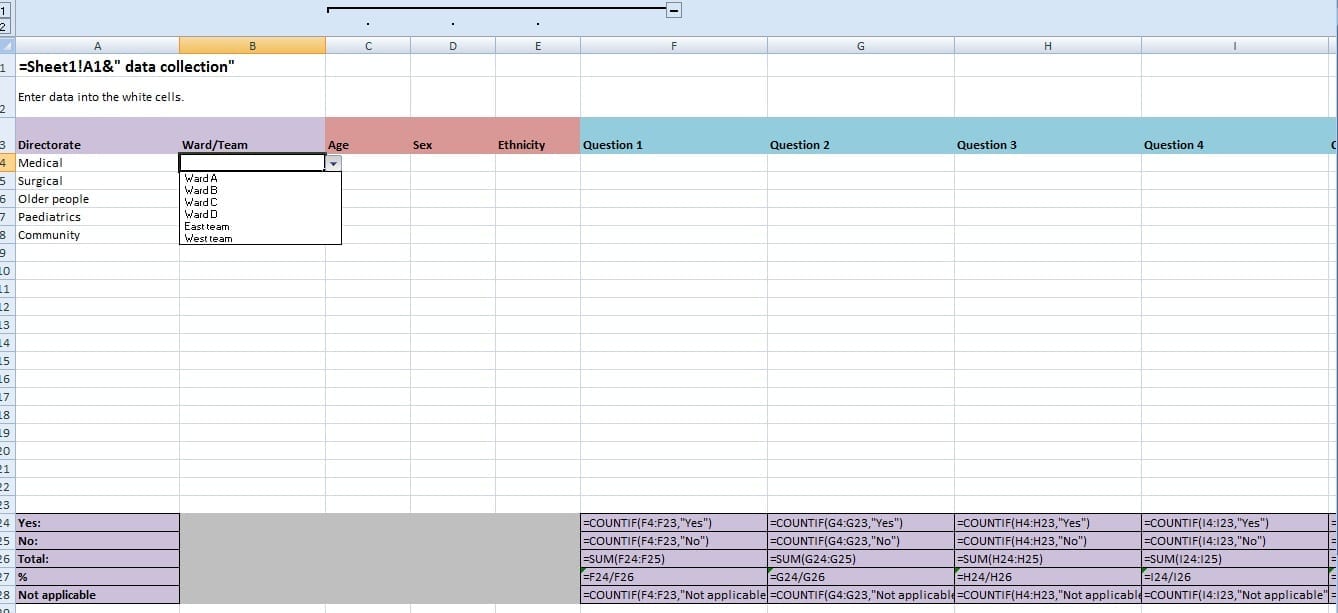The image size is (1338, 613).
Task: Select column B header
Action: [251, 45]
